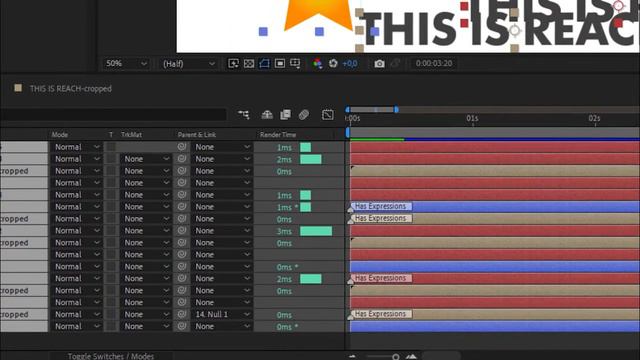
Task: Click pick whip icon in 14. Null 1 row
Action: coord(182,314)
